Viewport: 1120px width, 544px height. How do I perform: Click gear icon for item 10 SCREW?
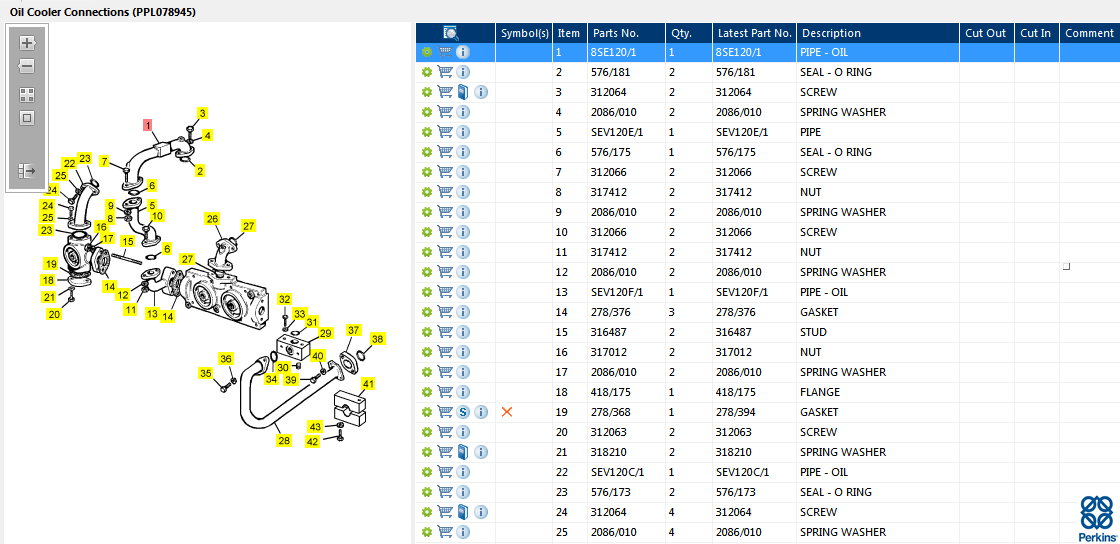click(426, 232)
